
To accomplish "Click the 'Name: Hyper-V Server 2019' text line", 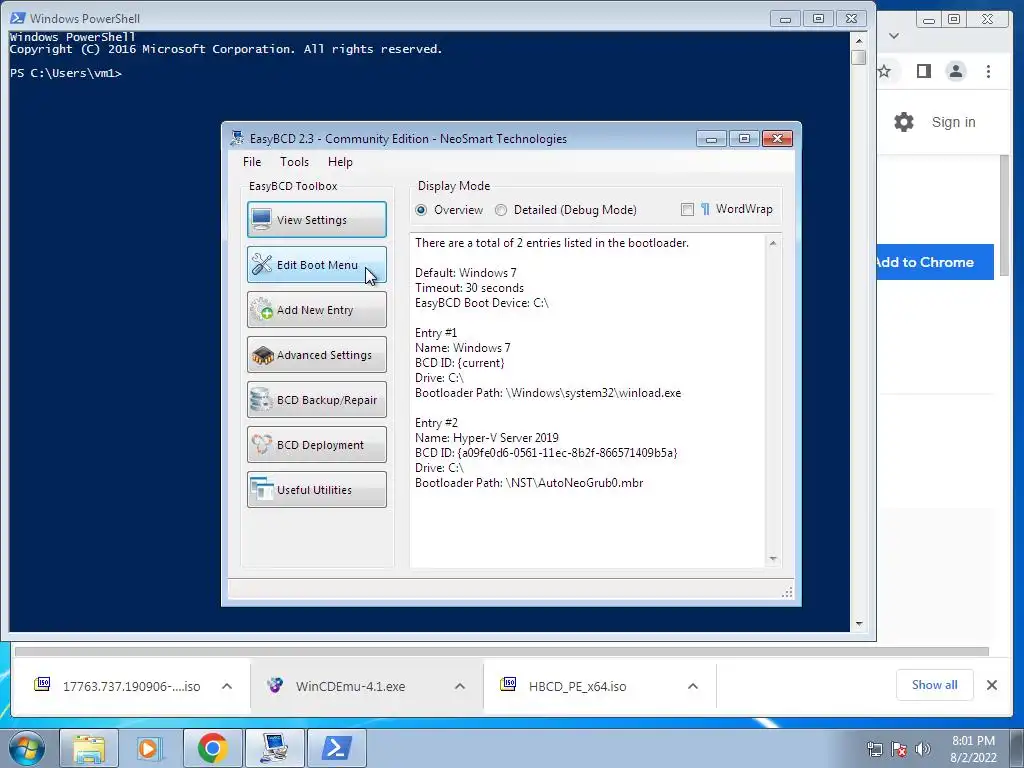I will point(487,438).
